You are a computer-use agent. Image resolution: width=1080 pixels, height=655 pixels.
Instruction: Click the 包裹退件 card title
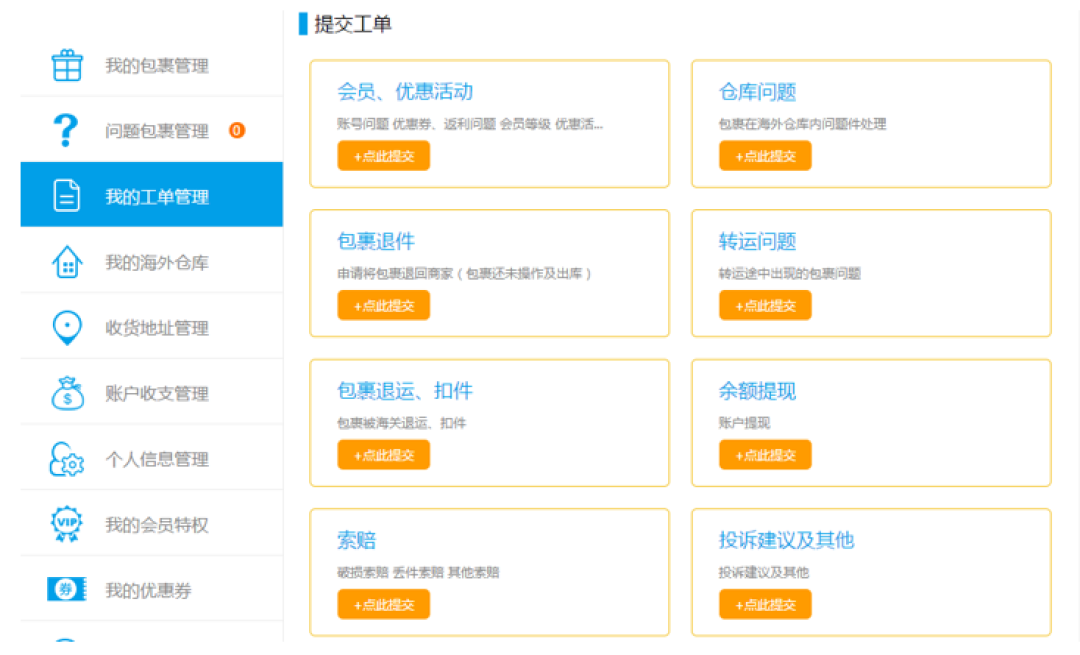pyautogui.click(x=376, y=241)
